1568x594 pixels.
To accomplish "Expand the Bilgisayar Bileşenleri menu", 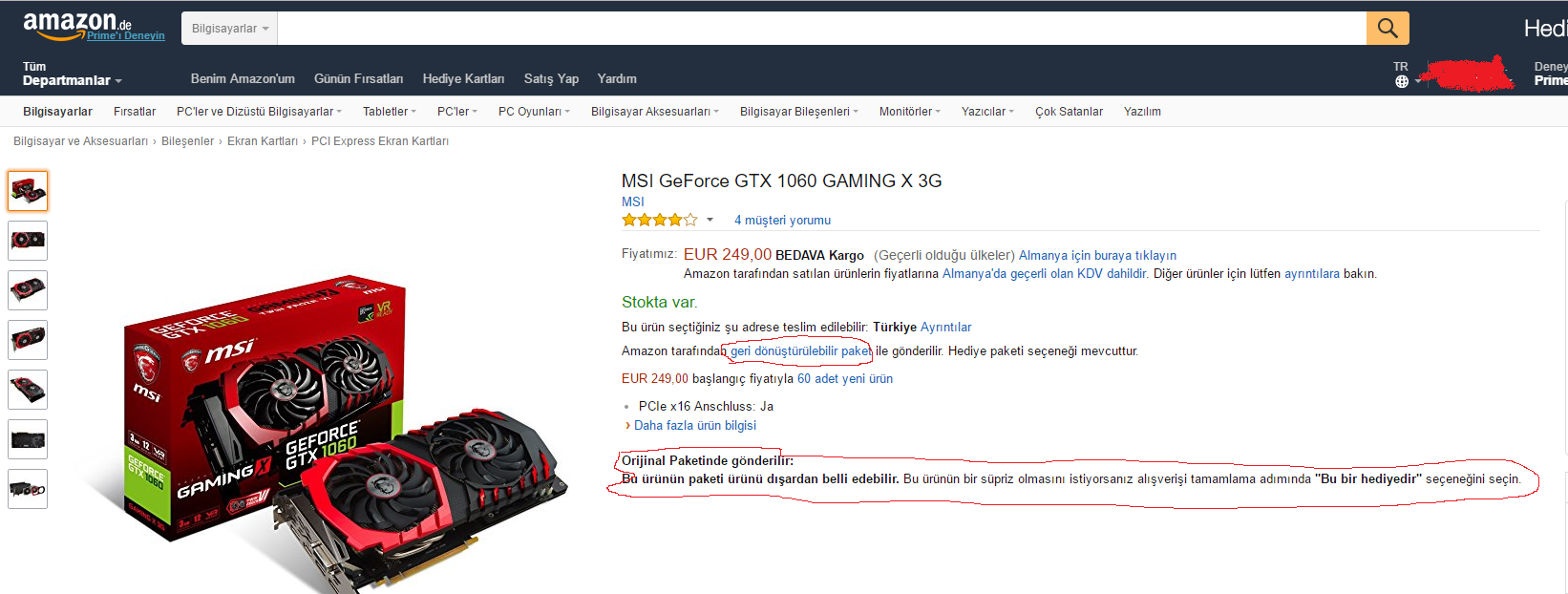I will coord(799,112).
